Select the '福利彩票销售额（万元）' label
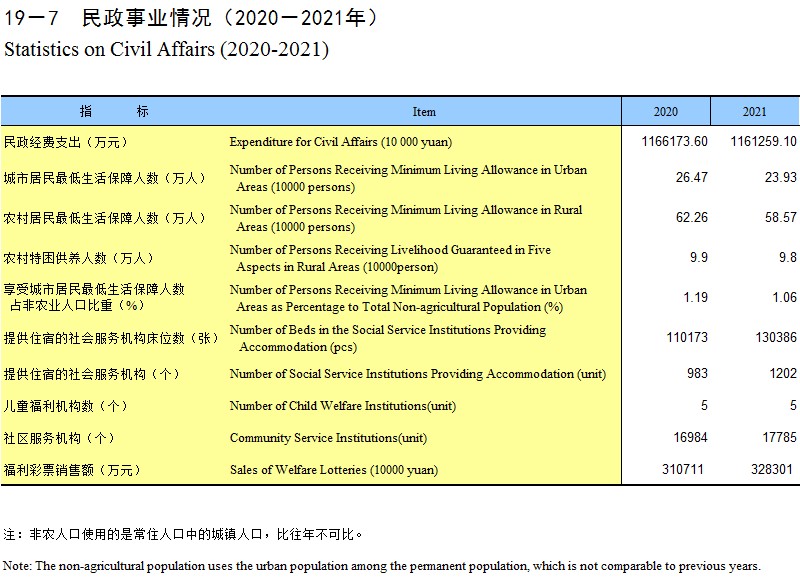This screenshot has width=800, height=582. pos(72,470)
